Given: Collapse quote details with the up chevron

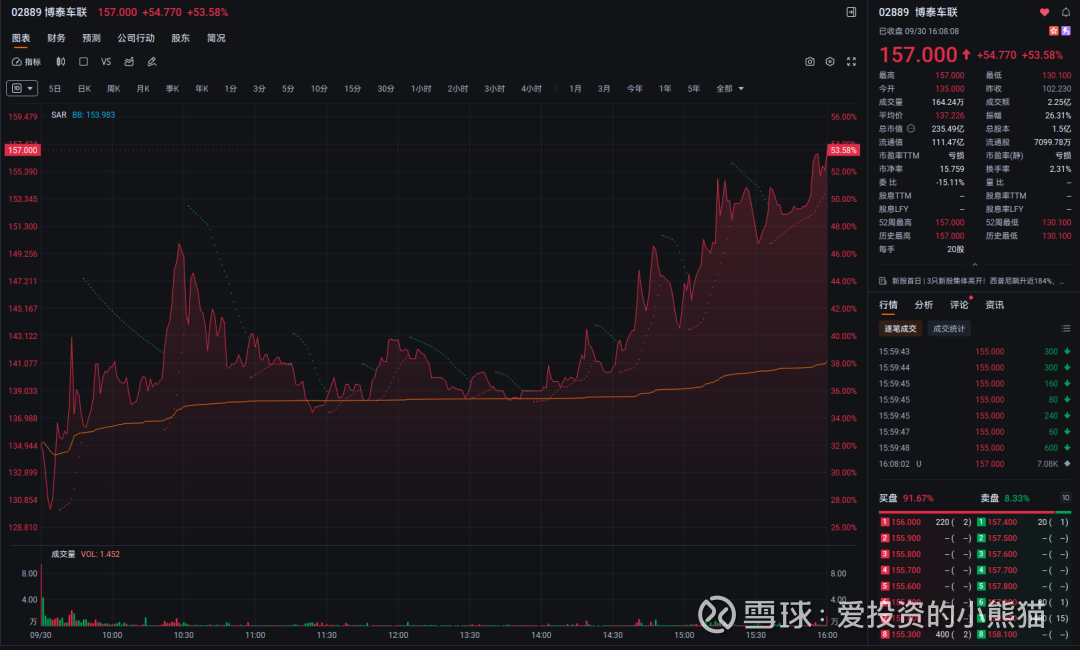Looking at the screenshot, I should (975, 264).
